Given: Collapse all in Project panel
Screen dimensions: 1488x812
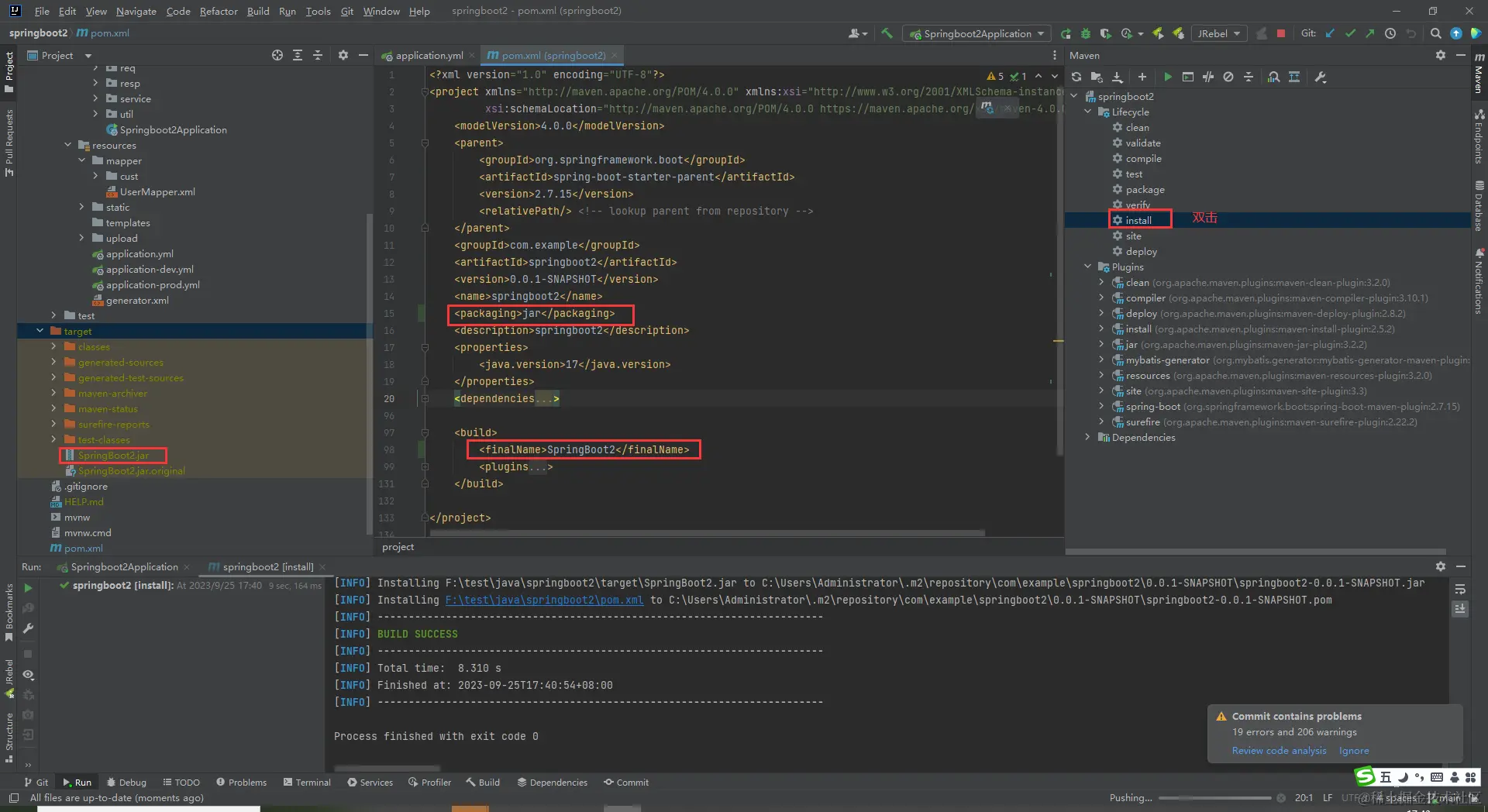Looking at the screenshot, I should click(x=318, y=55).
